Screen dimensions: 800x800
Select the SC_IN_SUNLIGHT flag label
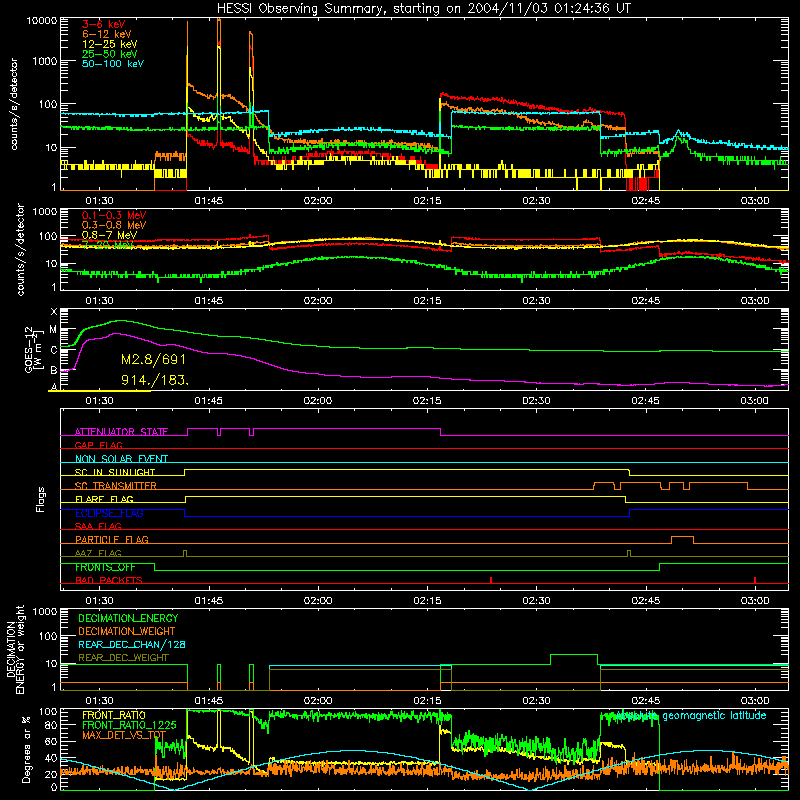(x=115, y=472)
